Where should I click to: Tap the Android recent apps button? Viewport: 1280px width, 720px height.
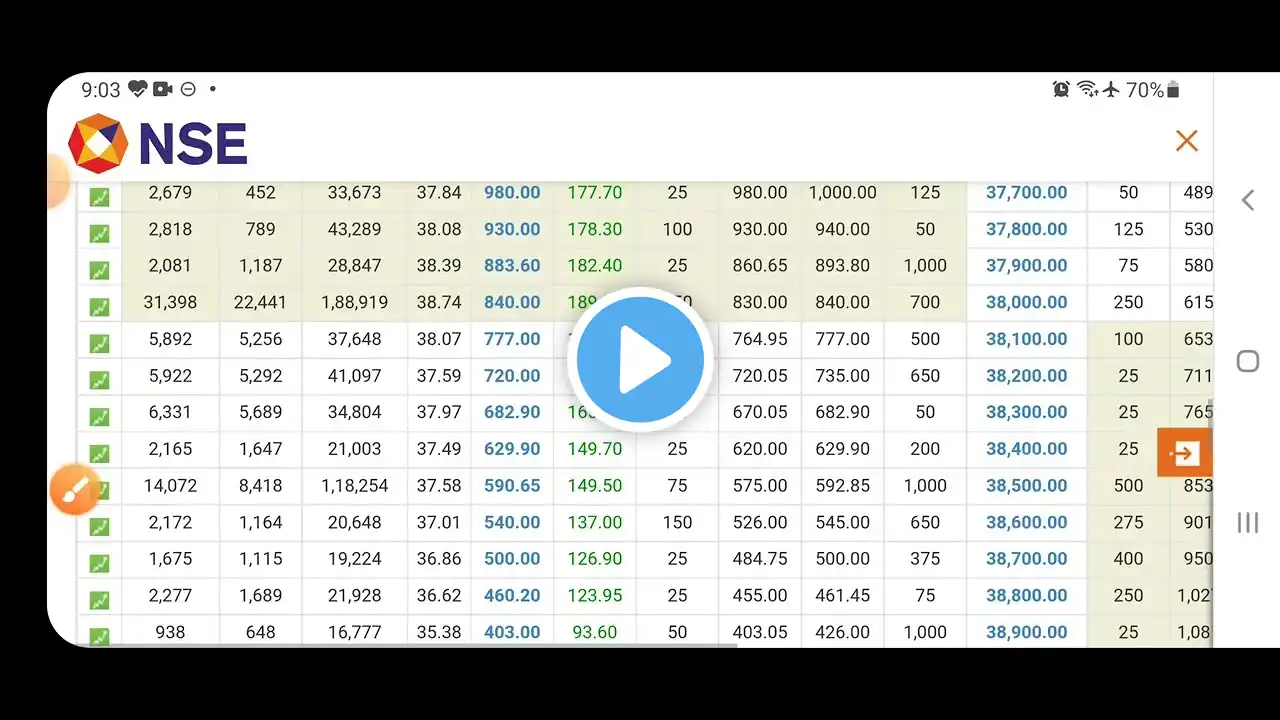(1248, 522)
